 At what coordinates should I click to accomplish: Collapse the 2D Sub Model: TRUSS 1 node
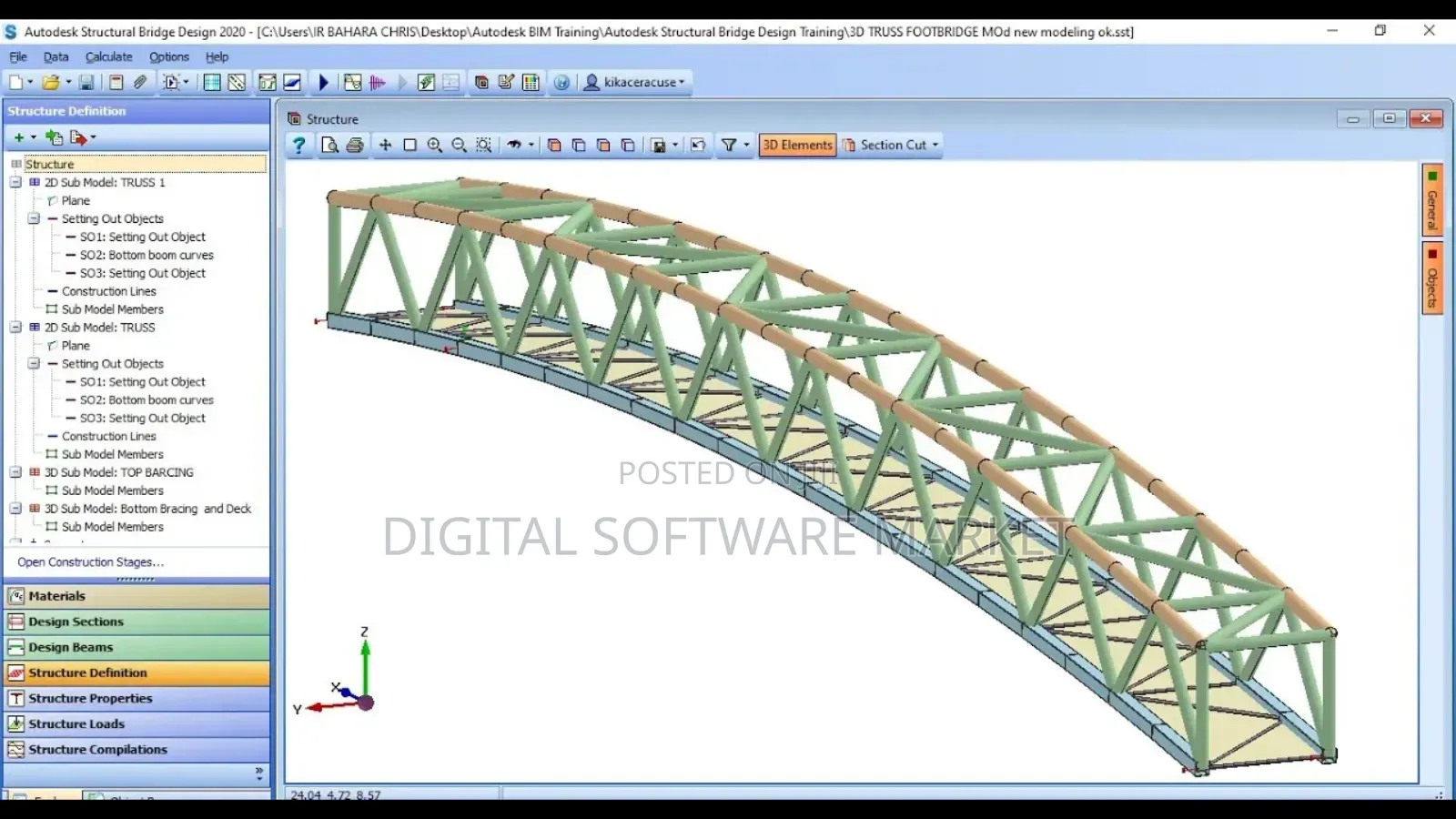tap(15, 182)
